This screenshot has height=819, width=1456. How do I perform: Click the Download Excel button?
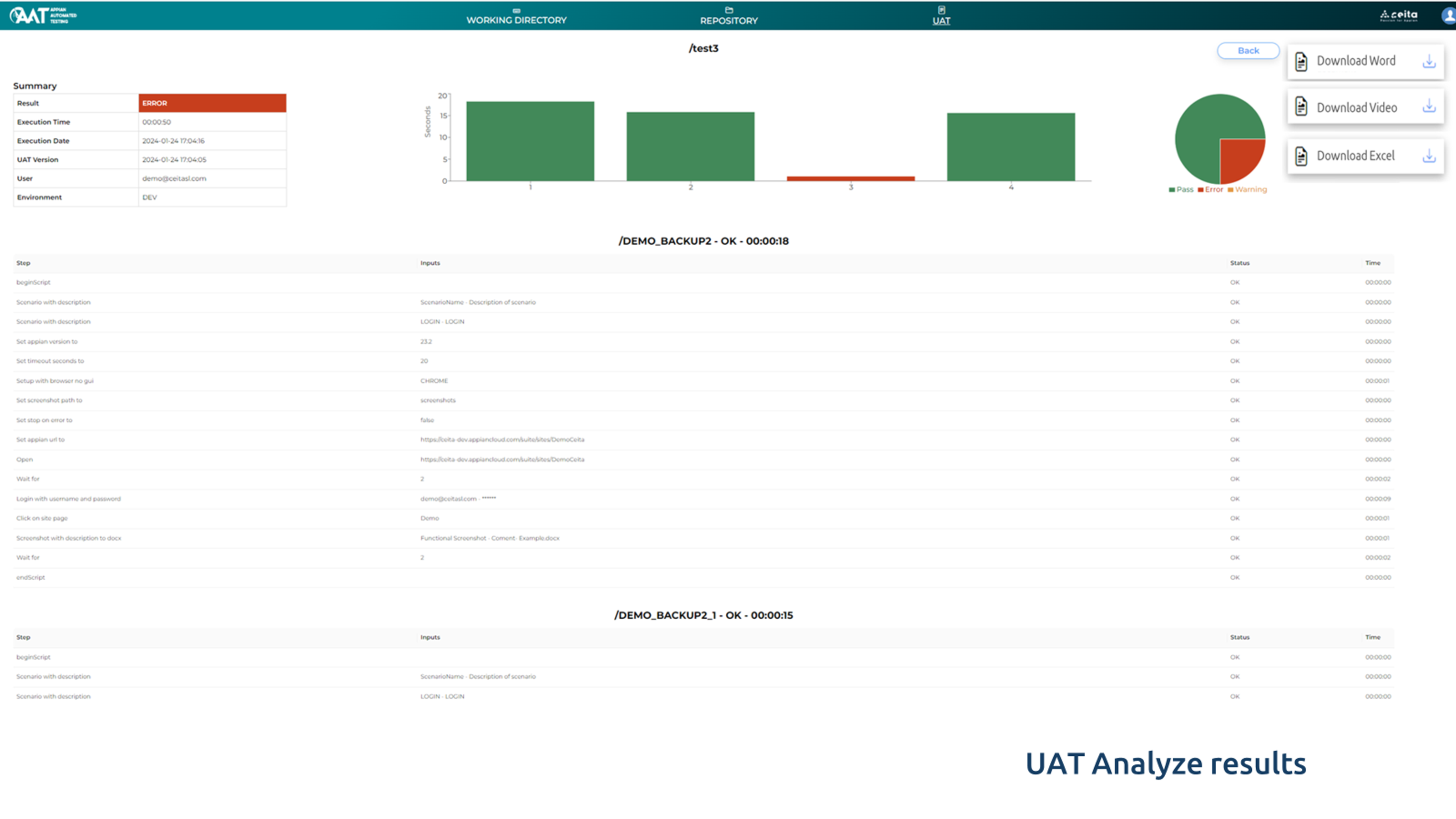(x=1365, y=156)
